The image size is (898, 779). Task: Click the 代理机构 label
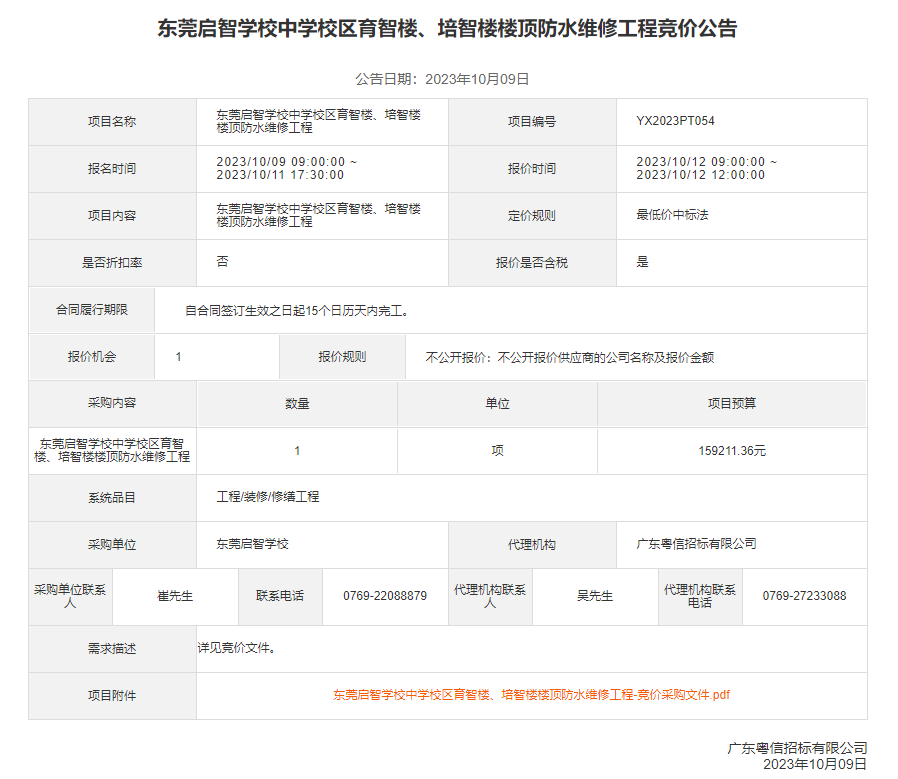tap(532, 545)
